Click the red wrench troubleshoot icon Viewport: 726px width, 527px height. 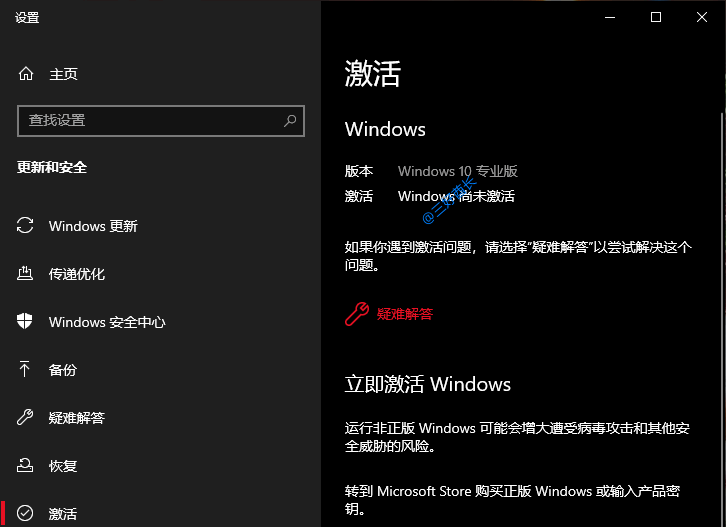click(357, 314)
